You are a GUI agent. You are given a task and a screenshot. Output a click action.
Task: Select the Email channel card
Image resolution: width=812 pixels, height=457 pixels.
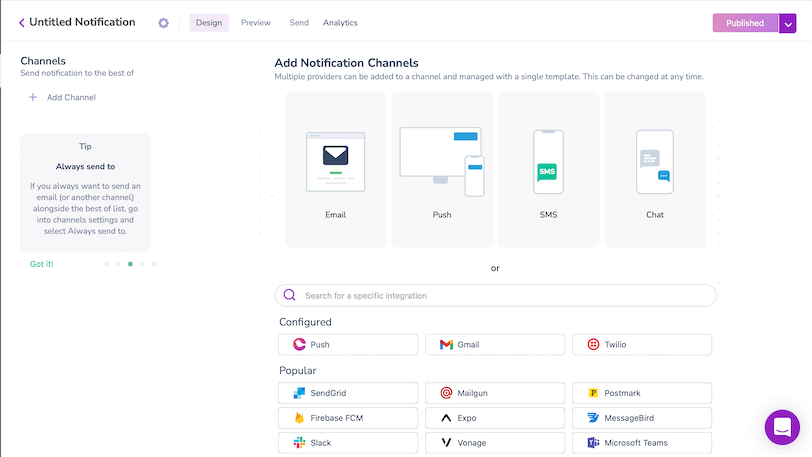tap(335, 169)
